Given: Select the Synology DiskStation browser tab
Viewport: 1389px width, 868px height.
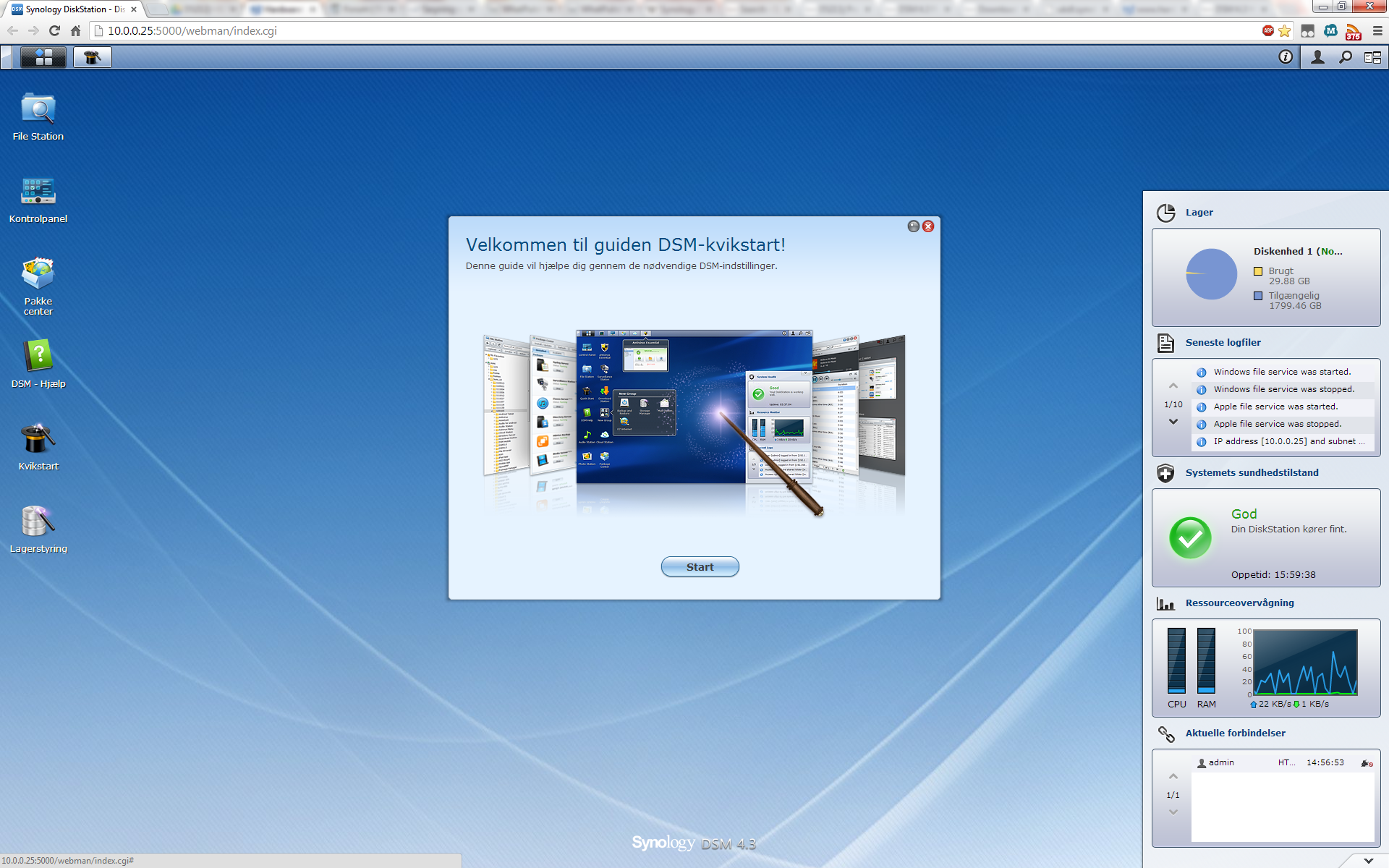Looking at the screenshot, I should pyautogui.click(x=74, y=9).
